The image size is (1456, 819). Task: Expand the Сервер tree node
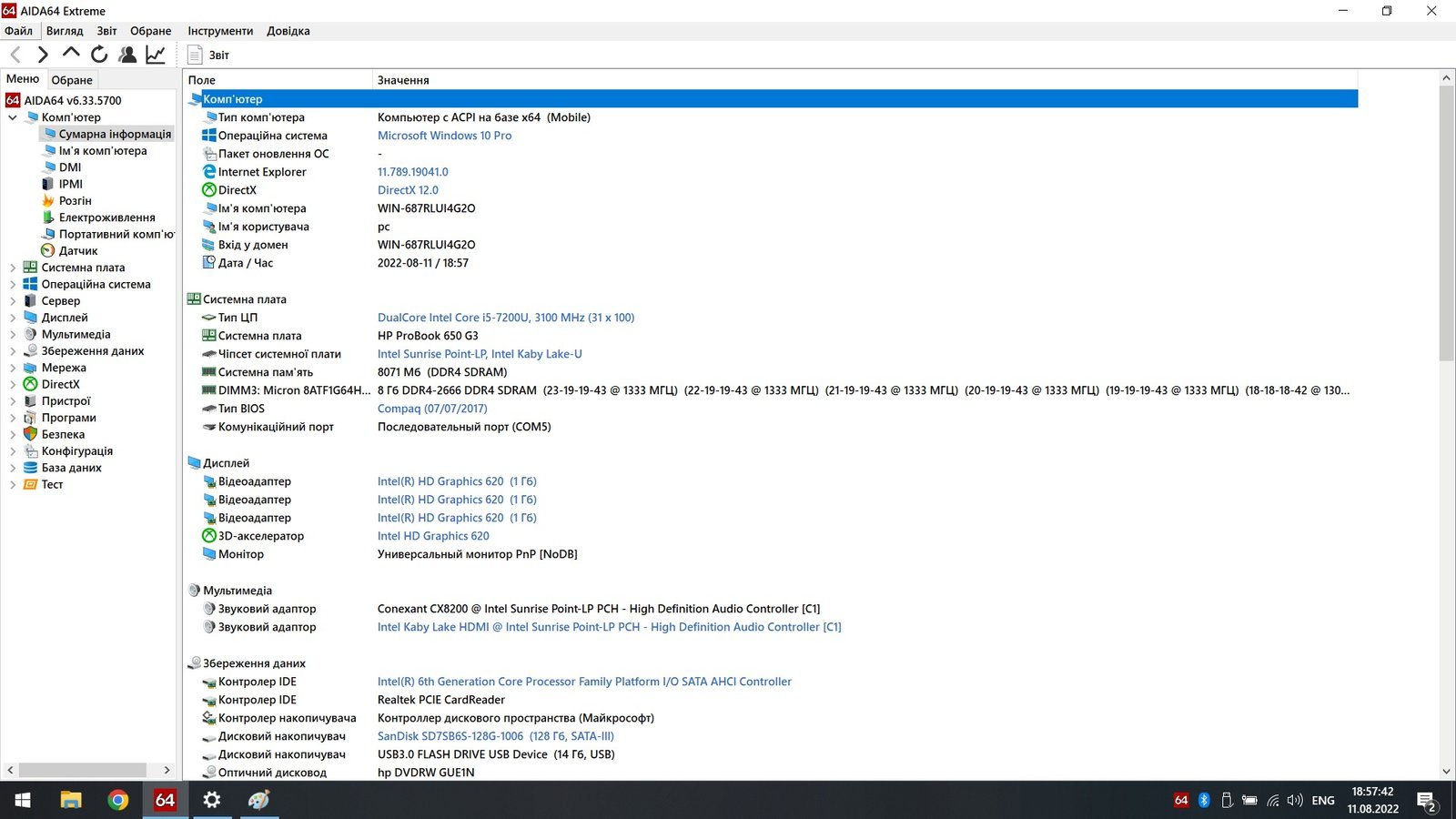pos(13,301)
